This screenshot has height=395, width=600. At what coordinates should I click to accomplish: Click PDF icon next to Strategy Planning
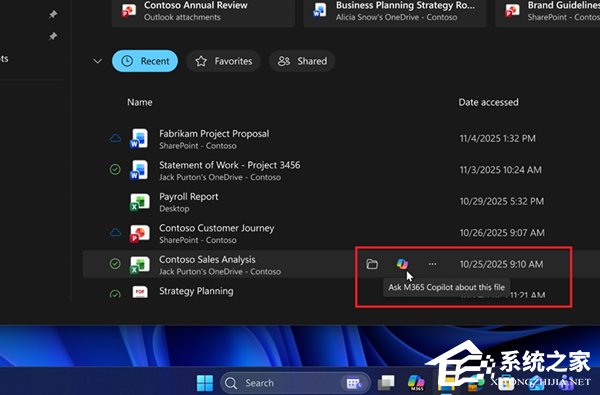click(x=140, y=292)
